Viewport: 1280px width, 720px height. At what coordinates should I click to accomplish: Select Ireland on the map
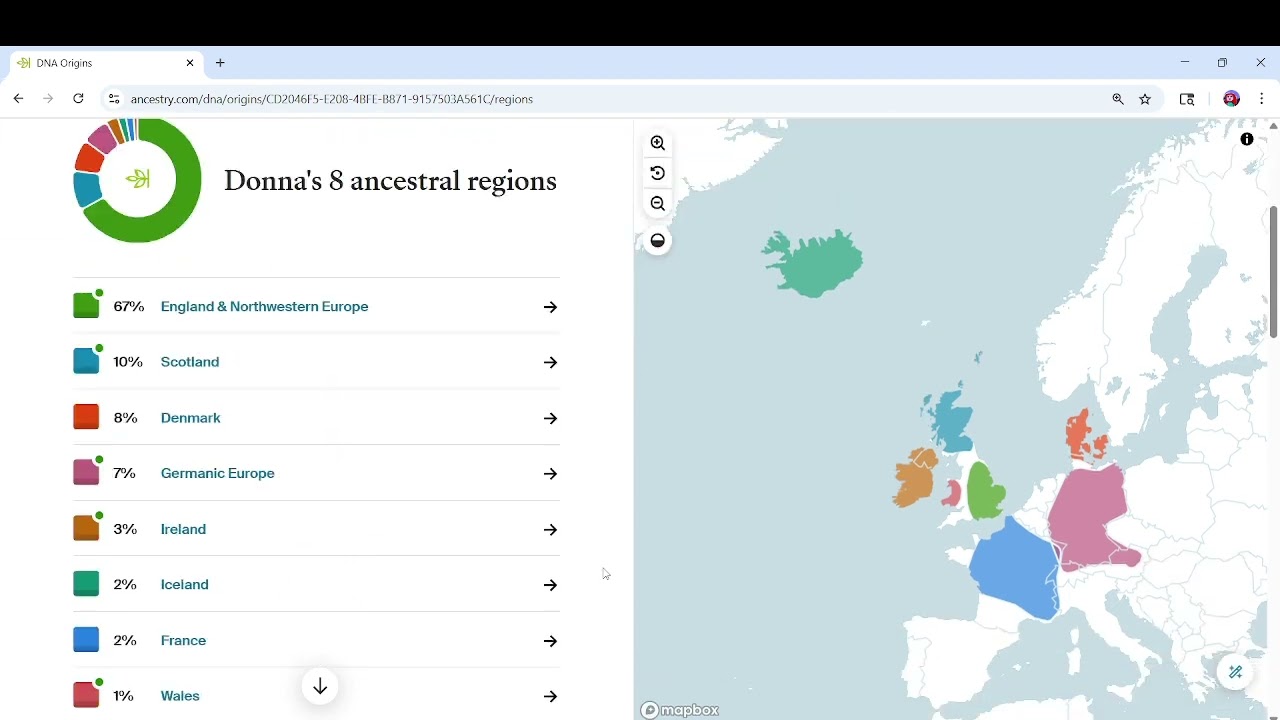(x=913, y=480)
